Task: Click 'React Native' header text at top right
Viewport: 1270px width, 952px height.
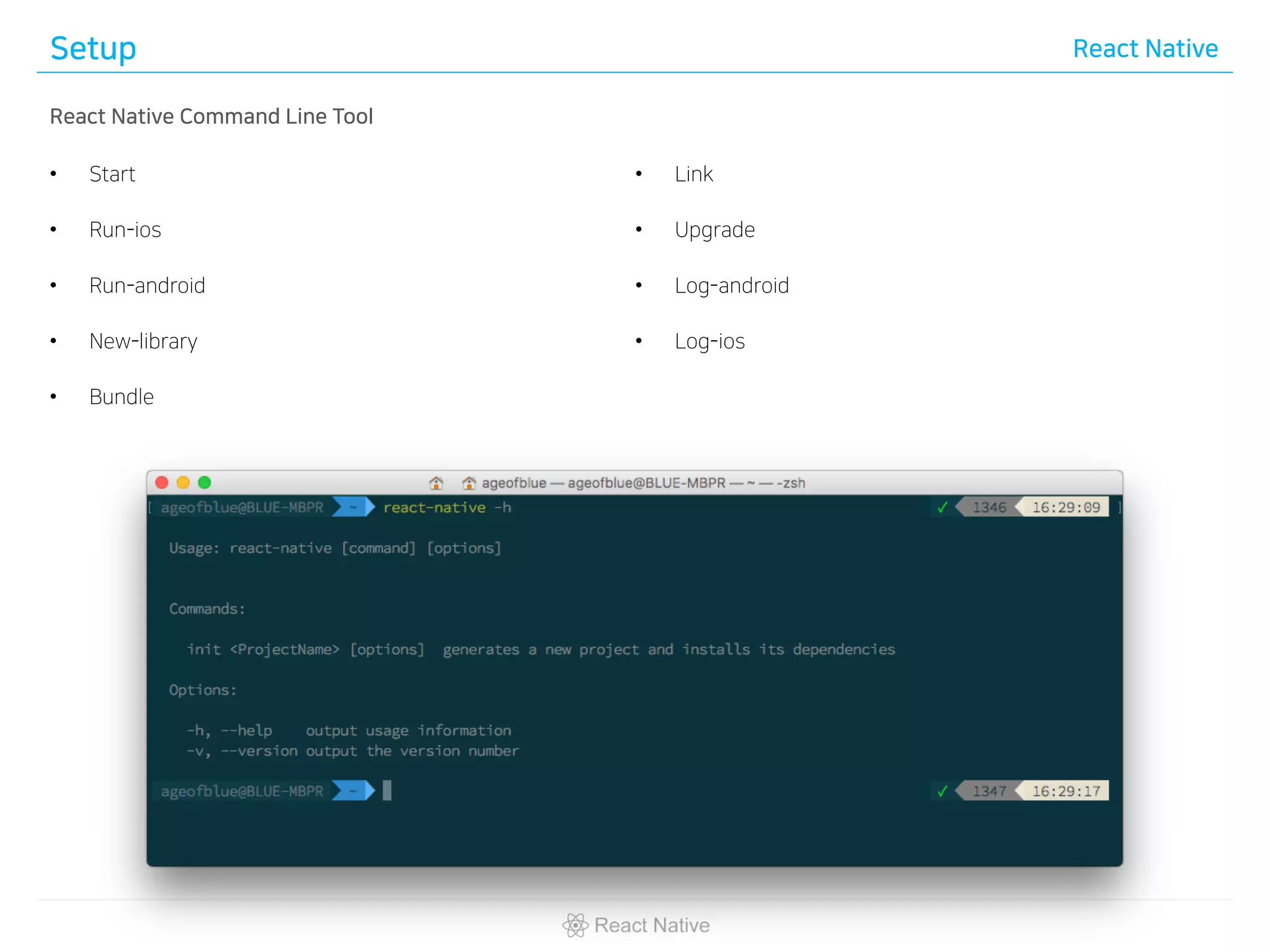Action: tap(1145, 48)
